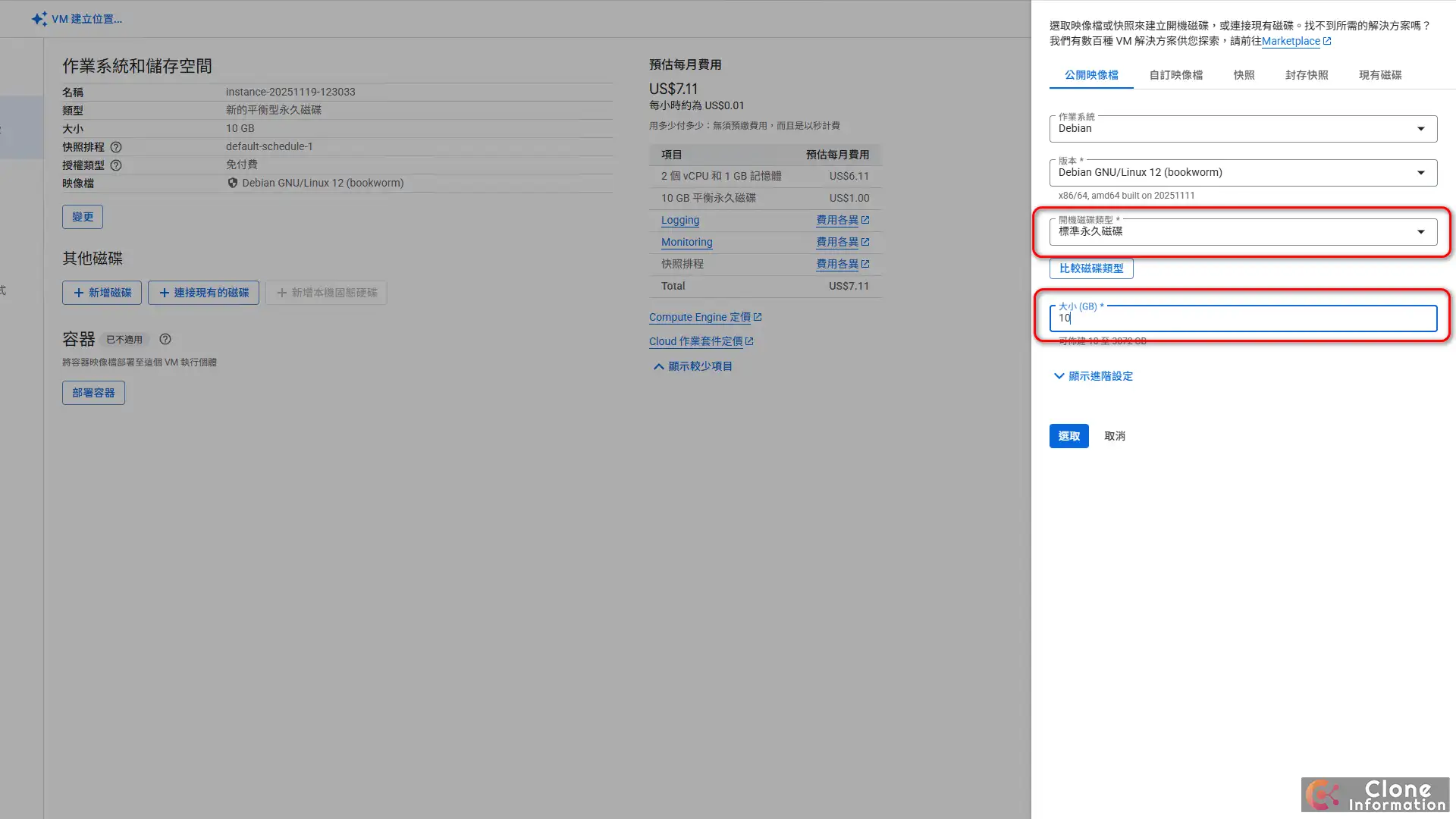Click help icon next to 授權類型

point(116,165)
